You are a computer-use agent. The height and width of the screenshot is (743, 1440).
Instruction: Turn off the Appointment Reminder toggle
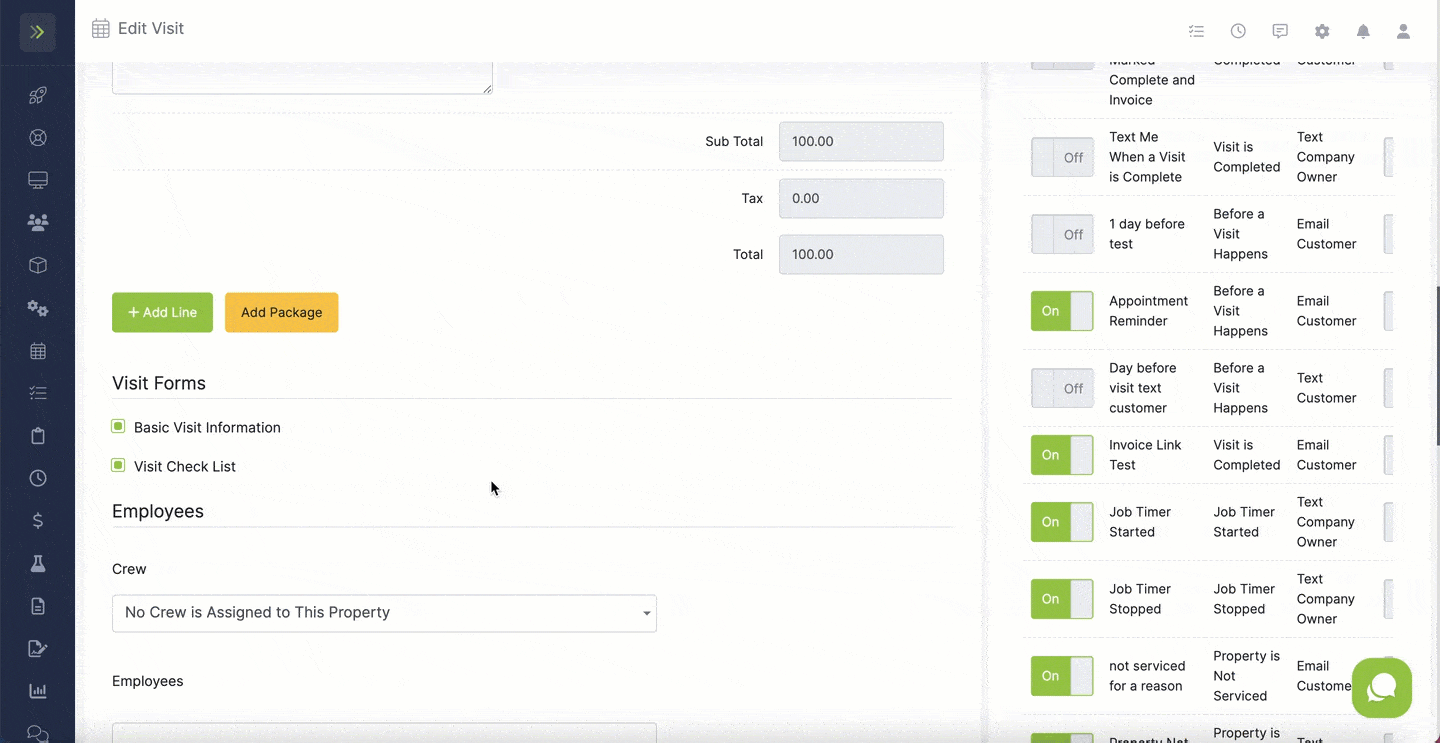(x=1062, y=311)
